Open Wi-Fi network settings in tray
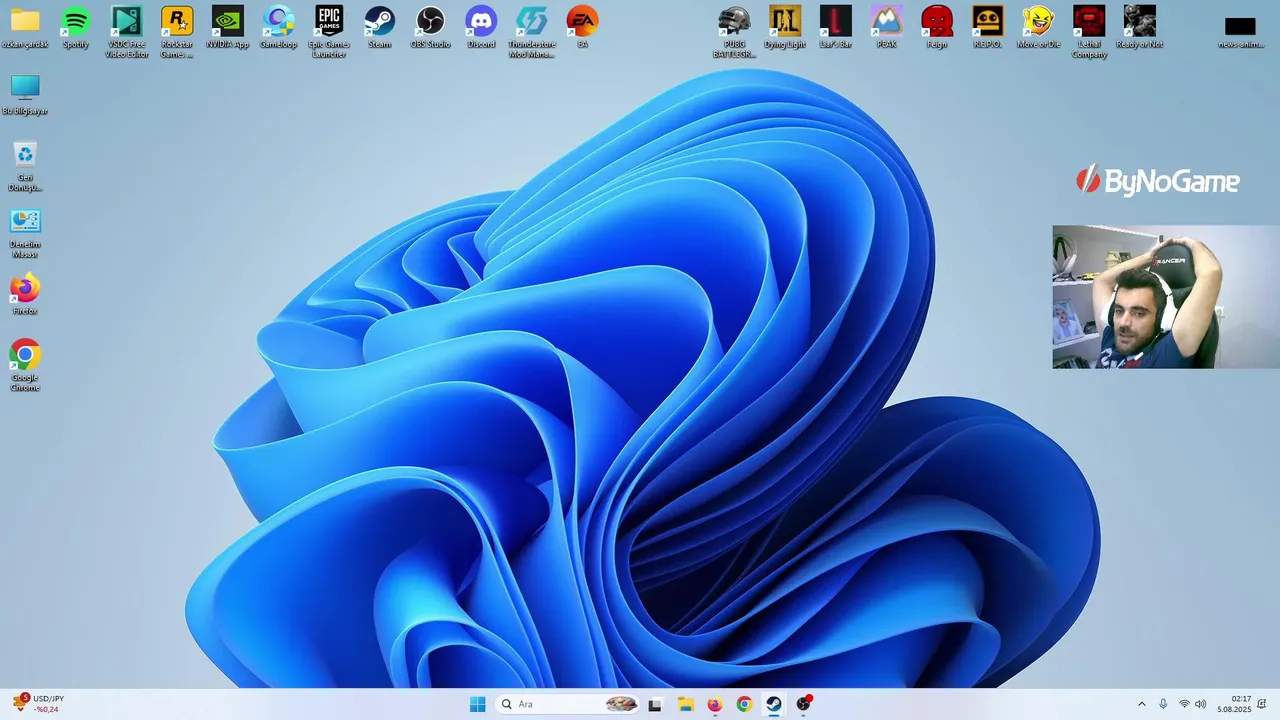The width and height of the screenshot is (1280, 720). click(1184, 704)
